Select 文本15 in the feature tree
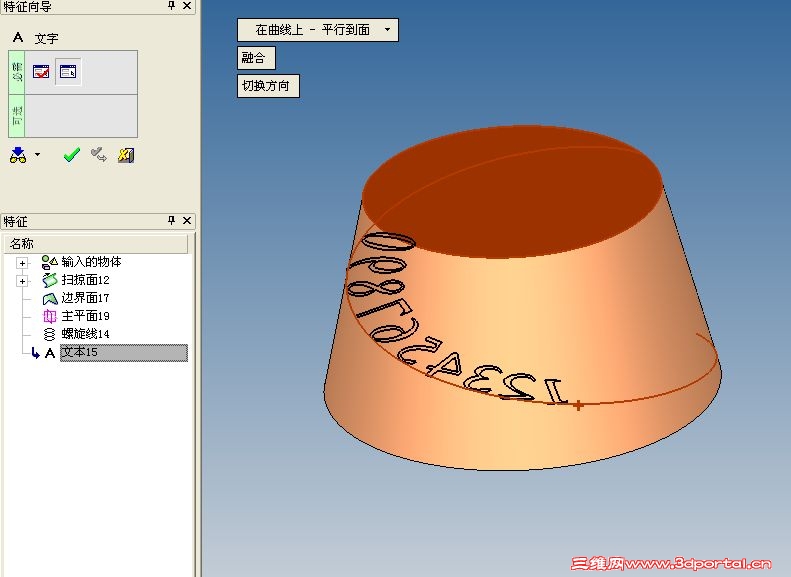 [x=124, y=353]
